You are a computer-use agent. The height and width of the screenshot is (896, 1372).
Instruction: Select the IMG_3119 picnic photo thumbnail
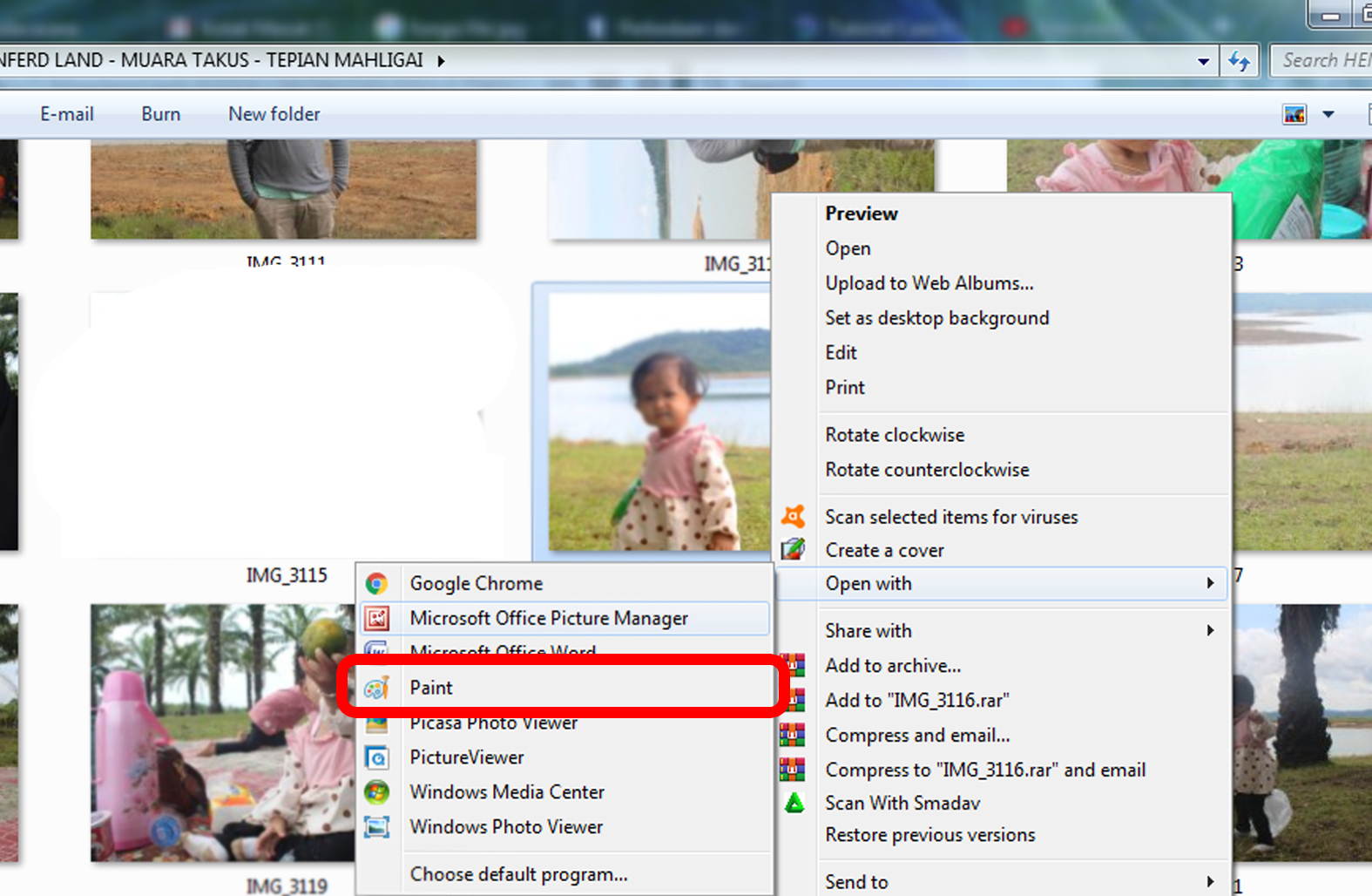(x=221, y=733)
